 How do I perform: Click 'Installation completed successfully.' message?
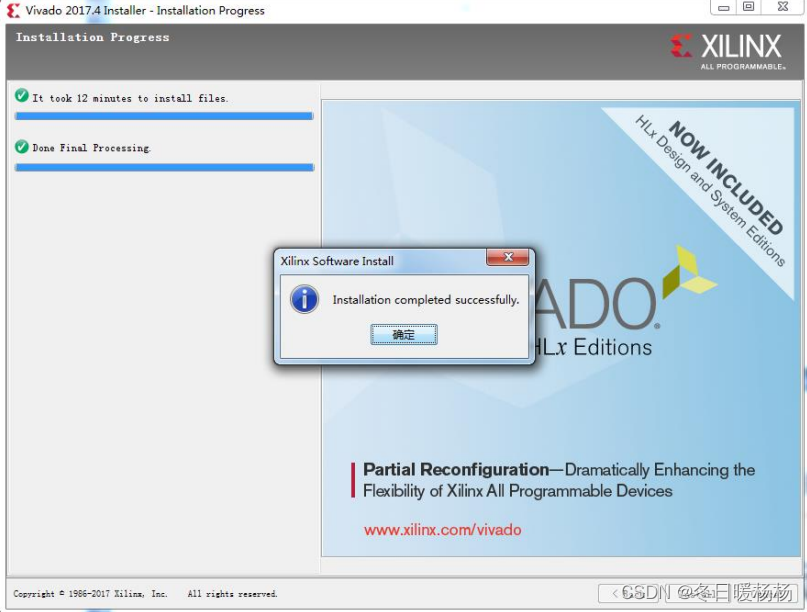coord(426,300)
